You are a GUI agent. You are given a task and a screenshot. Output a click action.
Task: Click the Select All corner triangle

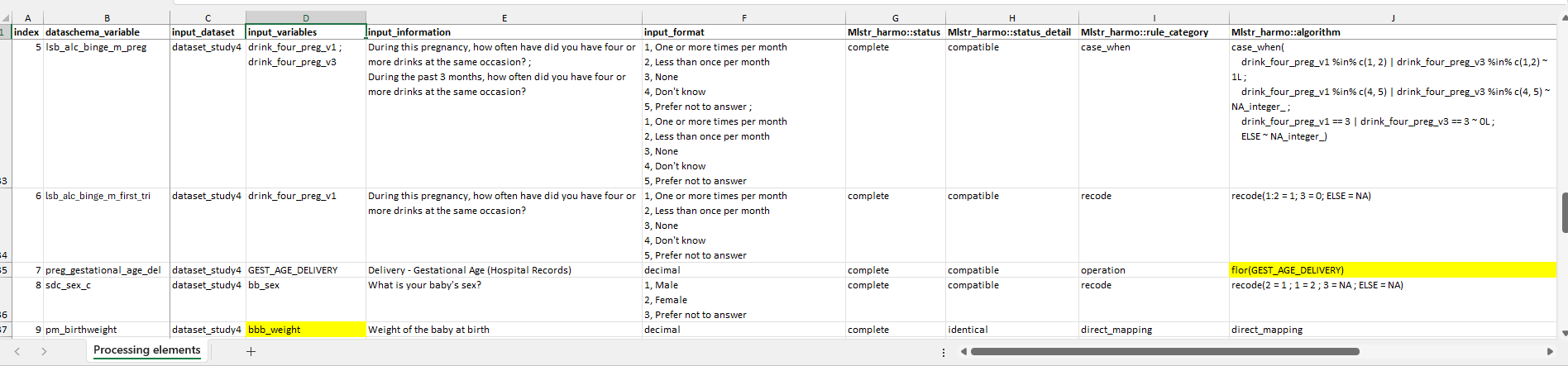[x=6, y=17]
